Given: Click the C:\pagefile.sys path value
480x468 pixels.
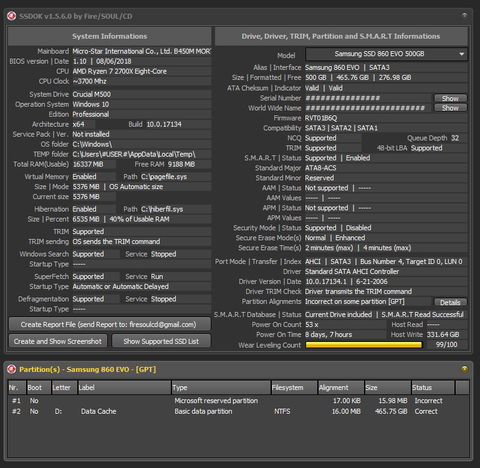Looking at the screenshot, I should tap(164, 177).
